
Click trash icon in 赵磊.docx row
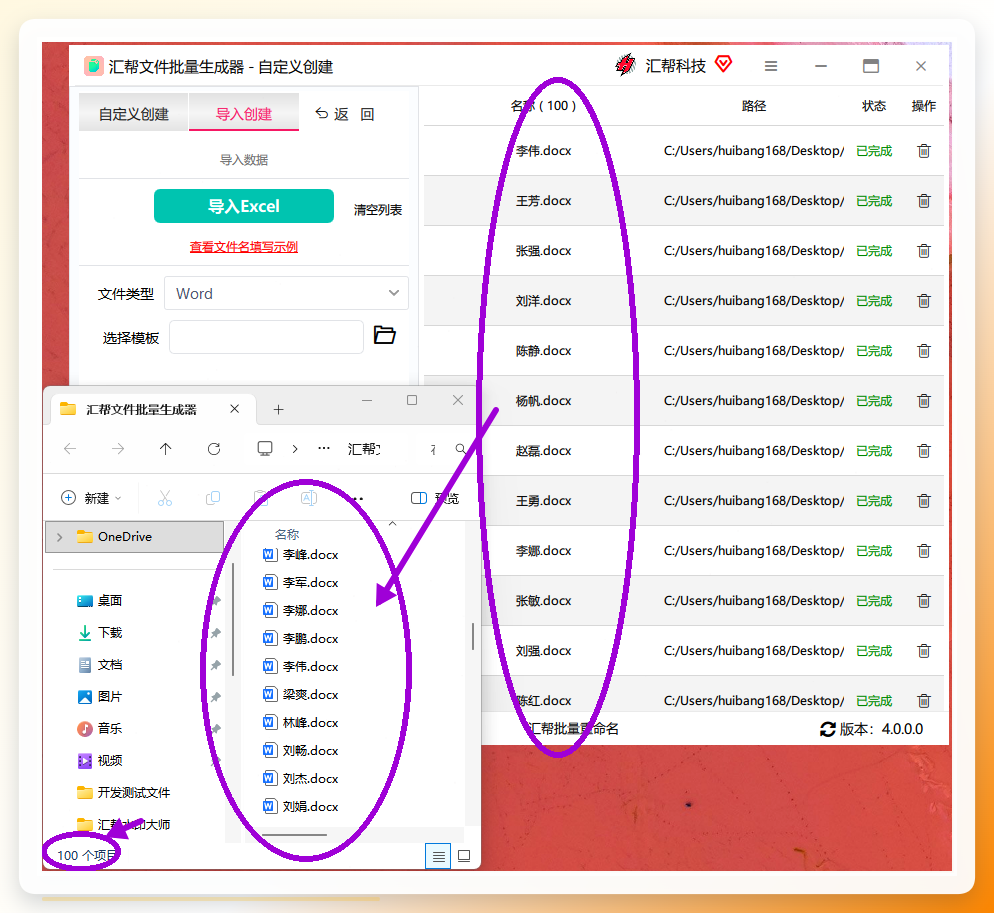pos(924,451)
